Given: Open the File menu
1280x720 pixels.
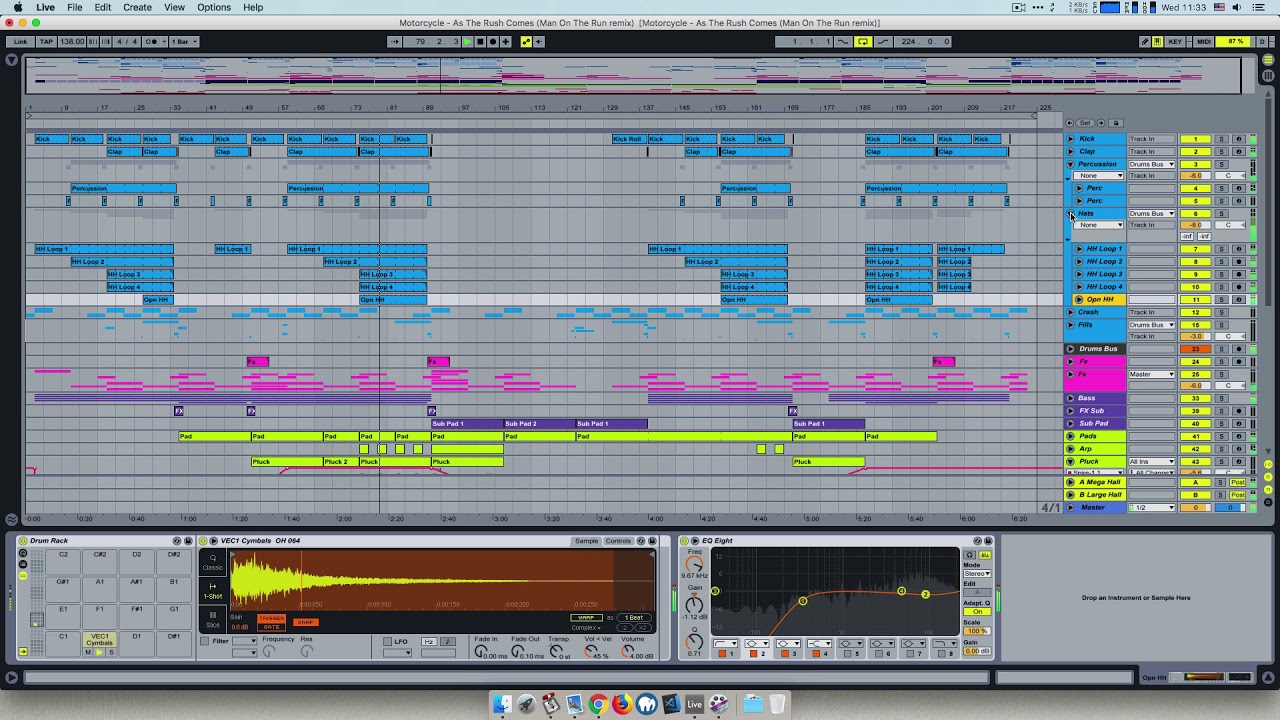Looking at the screenshot, I should tap(75, 7).
